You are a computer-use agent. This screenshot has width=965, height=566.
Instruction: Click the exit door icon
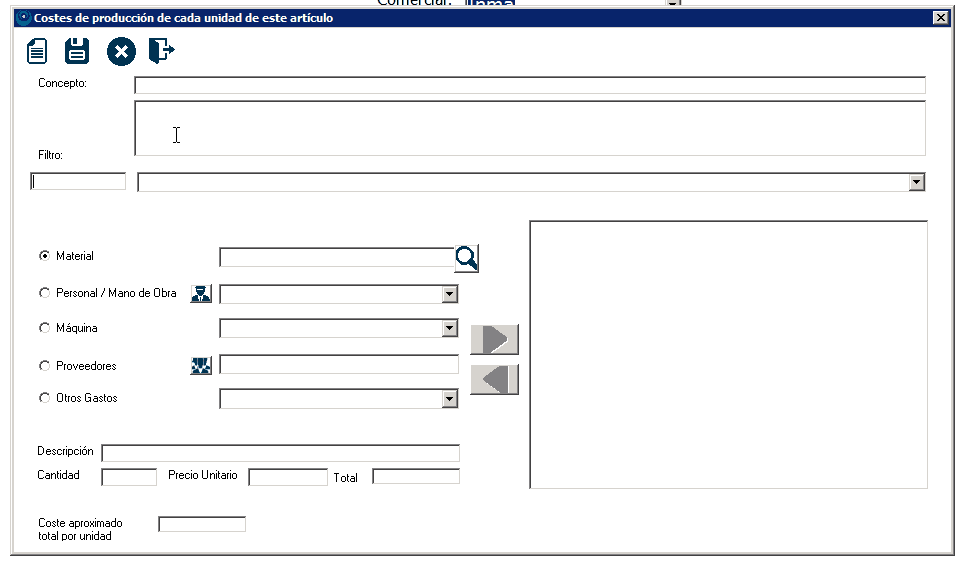[x=161, y=50]
